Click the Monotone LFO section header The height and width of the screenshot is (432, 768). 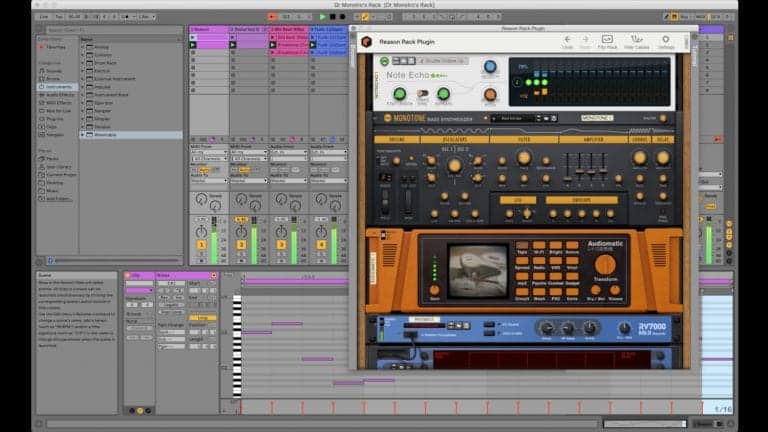click(x=518, y=200)
